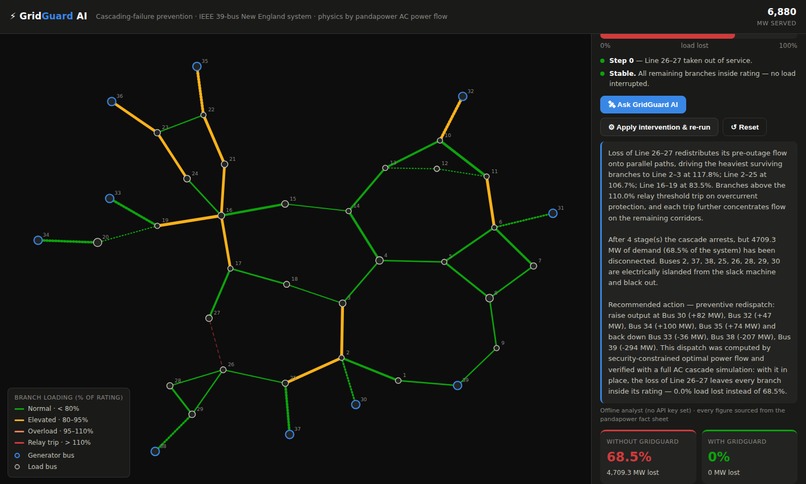Select load bus 14 node
Viewport: 806px width, 484px height.
(349, 211)
